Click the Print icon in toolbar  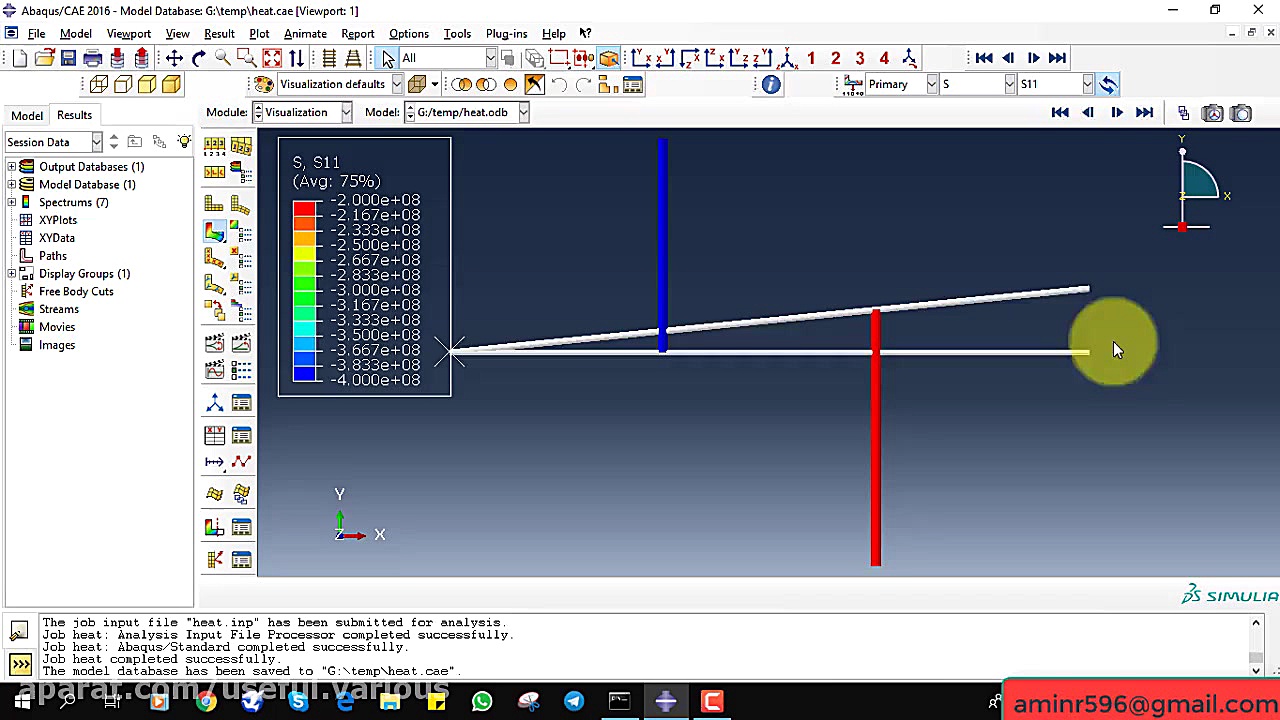pos(93,58)
